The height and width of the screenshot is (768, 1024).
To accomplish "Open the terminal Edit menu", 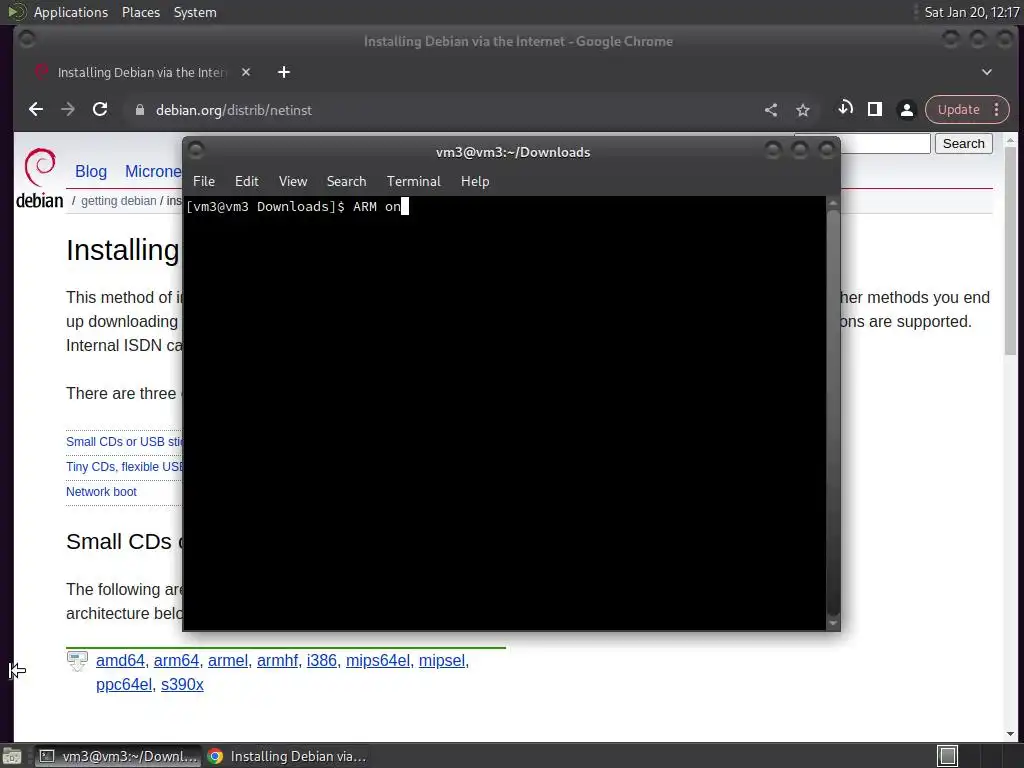I will pos(247,182).
